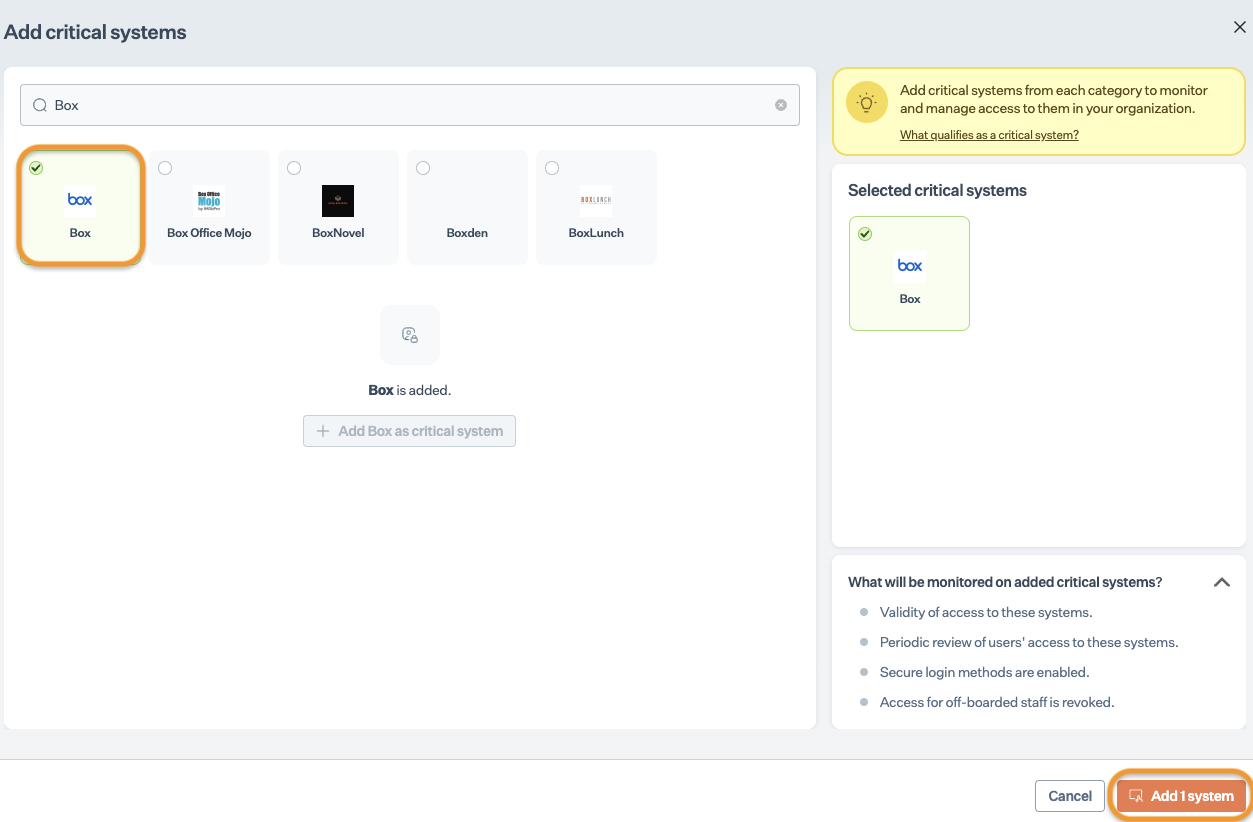Clear the Box search text
The height and width of the screenshot is (822, 1253).
pyautogui.click(x=781, y=105)
